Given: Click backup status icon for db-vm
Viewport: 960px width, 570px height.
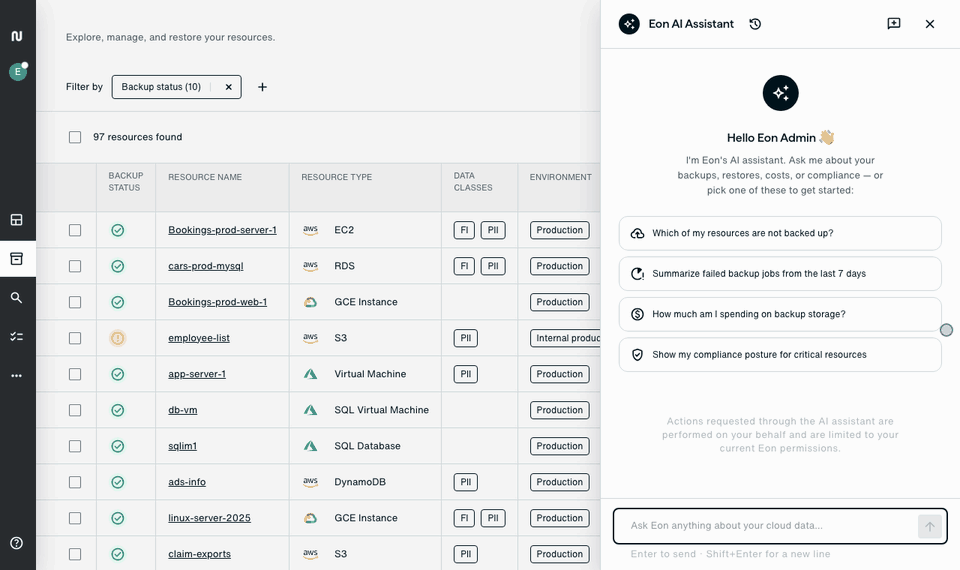Looking at the screenshot, I should click(x=118, y=410).
